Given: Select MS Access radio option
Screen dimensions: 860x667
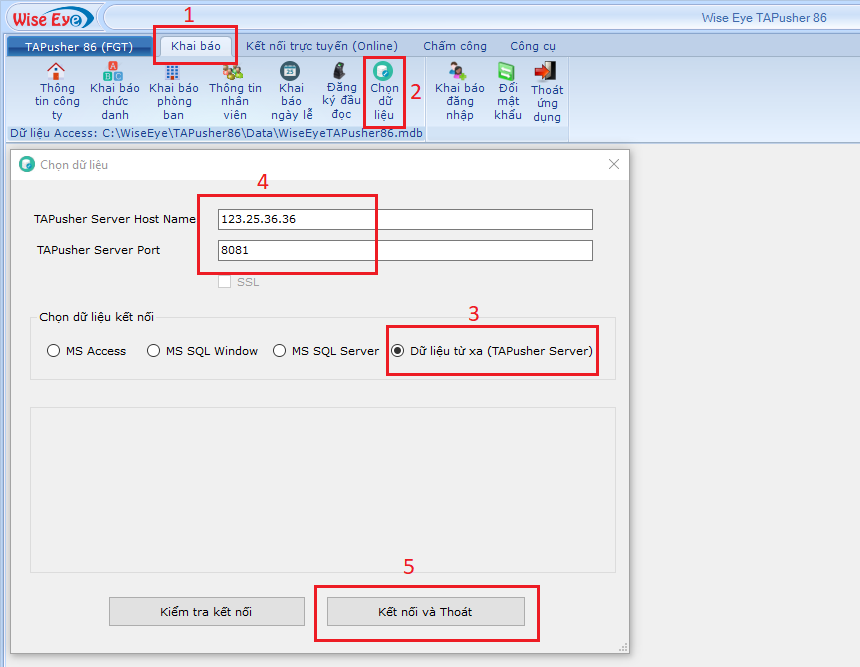Looking at the screenshot, I should pos(54,351).
